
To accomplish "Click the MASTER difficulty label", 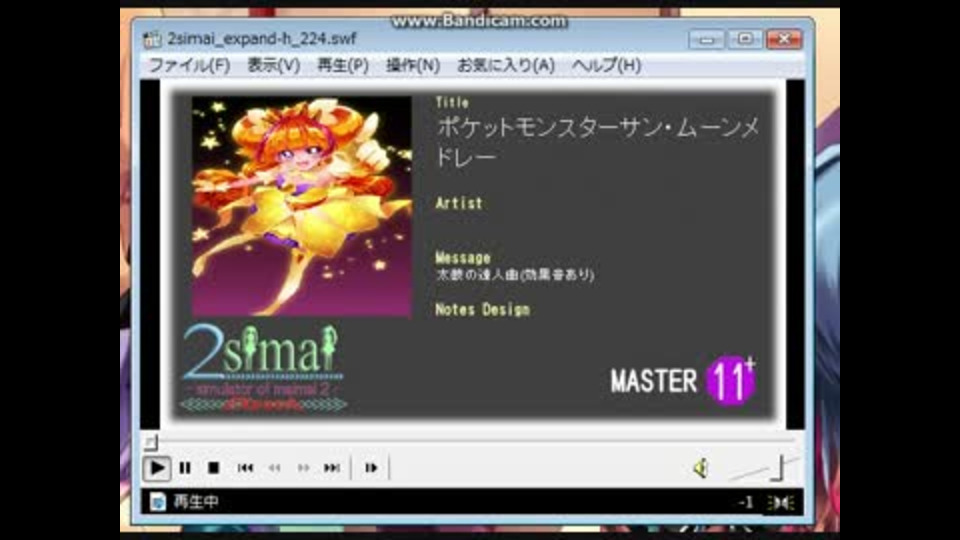I will 654,381.
